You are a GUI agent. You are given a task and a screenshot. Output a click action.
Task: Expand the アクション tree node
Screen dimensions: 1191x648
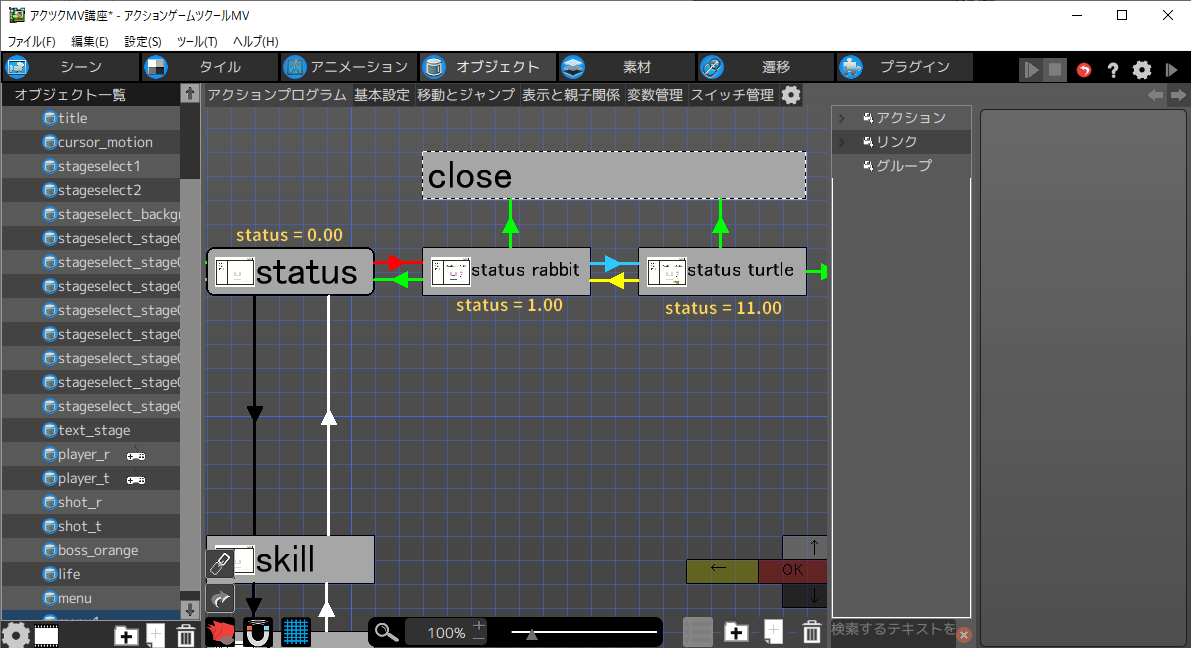pyautogui.click(x=841, y=118)
